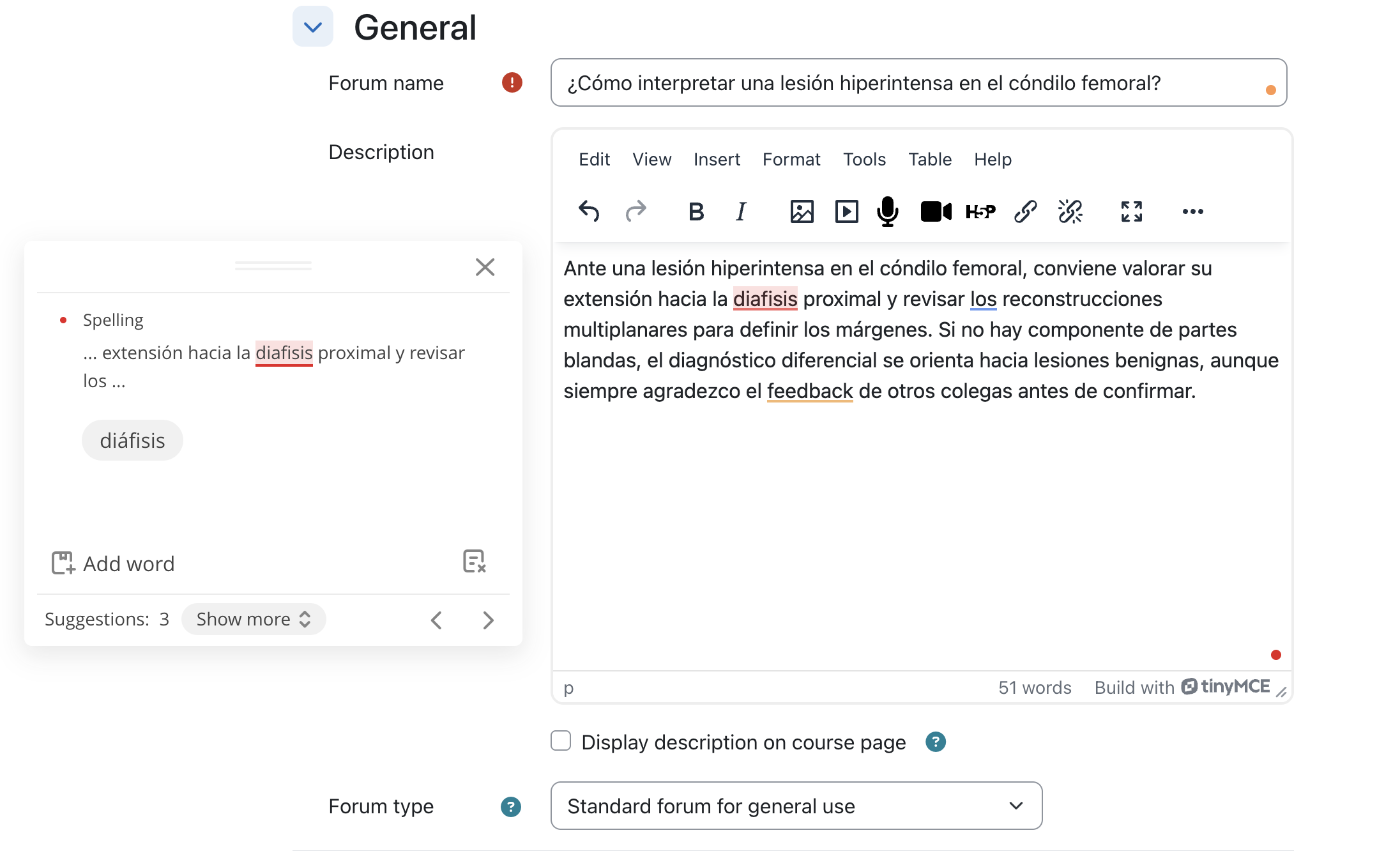Click the underlined word feedback in editor

click(810, 391)
